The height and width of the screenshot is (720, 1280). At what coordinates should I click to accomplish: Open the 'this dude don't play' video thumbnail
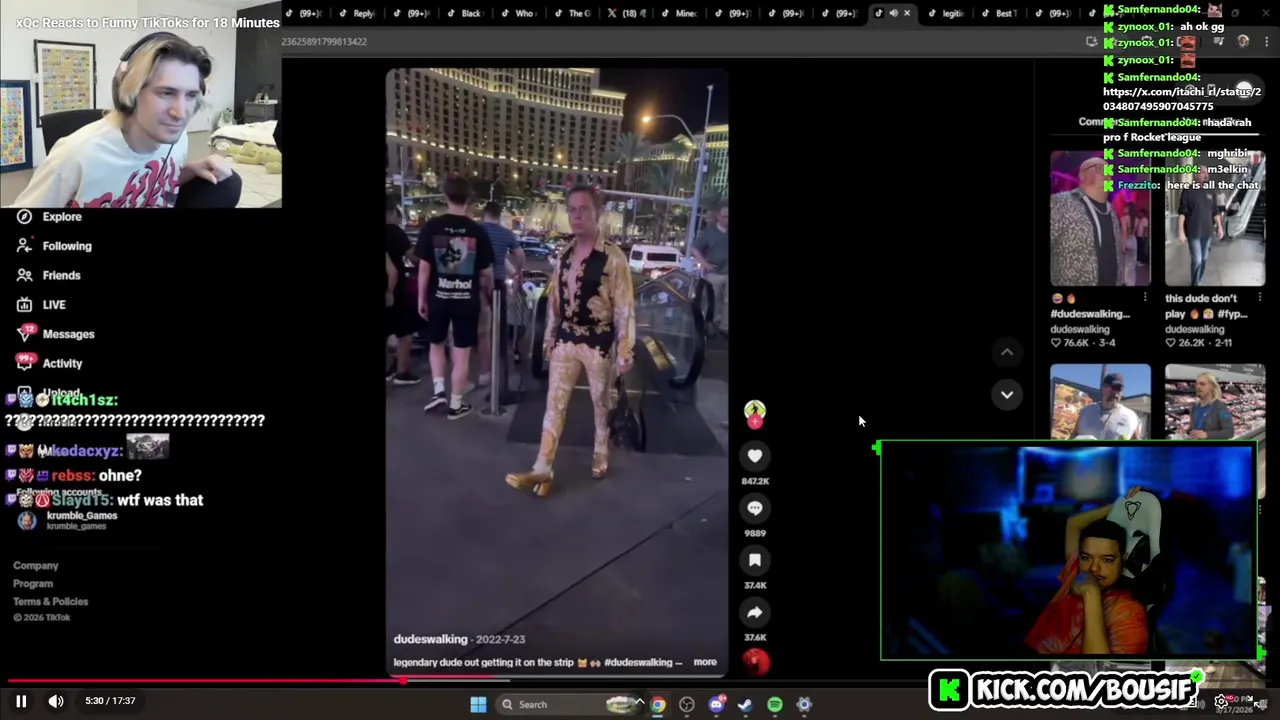coord(1215,219)
